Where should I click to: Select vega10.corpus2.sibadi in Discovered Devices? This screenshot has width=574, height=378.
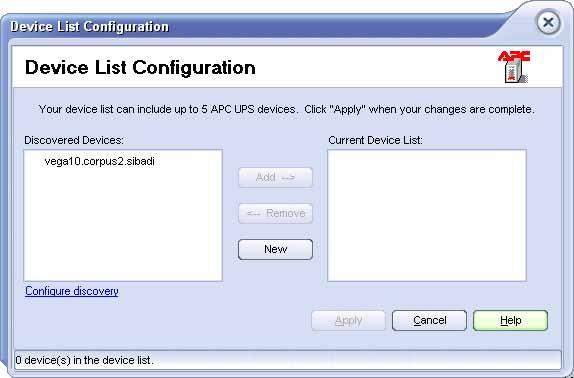[x=99, y=161]
